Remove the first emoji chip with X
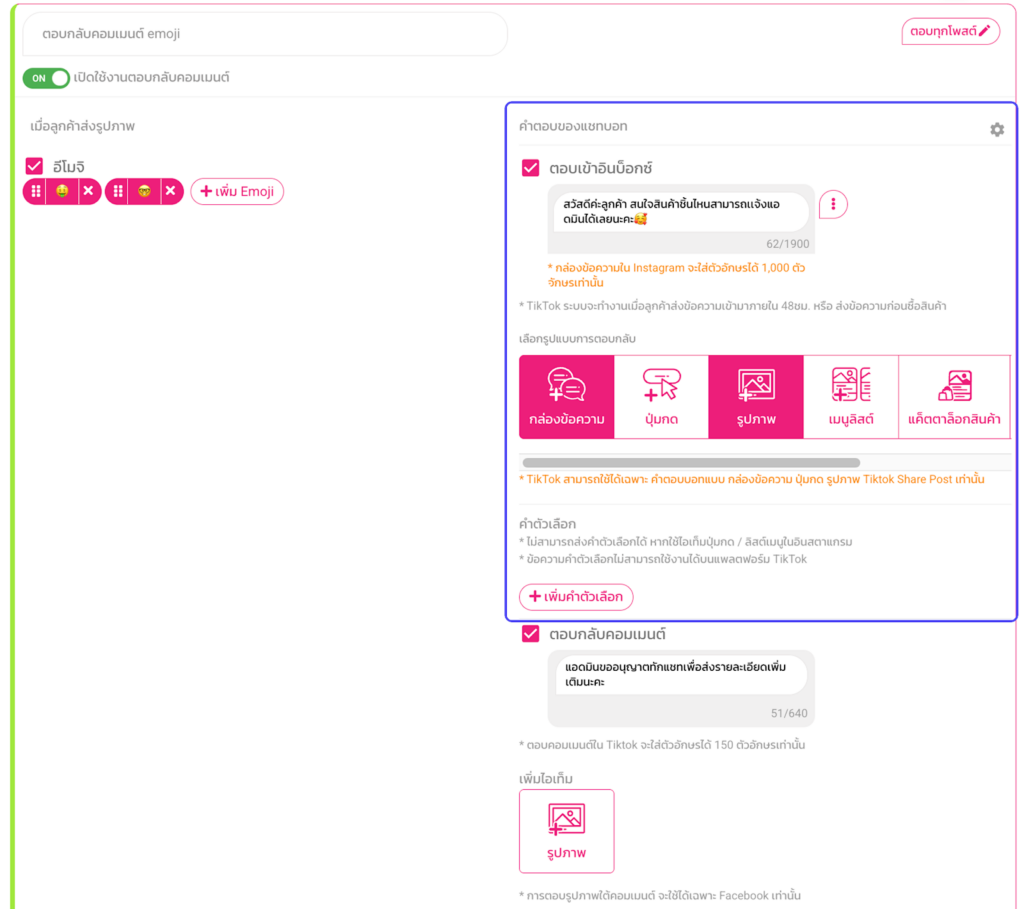This screenshot has height=909, width=1024. tap(88, 191)
